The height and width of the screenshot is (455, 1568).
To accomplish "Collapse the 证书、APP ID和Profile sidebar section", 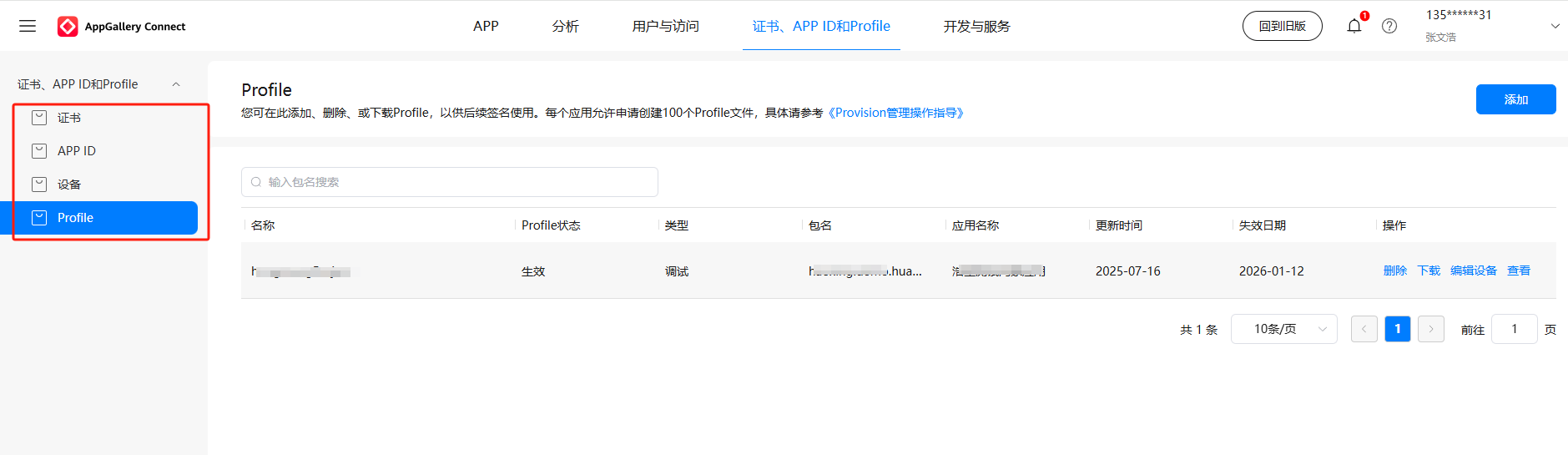I will click(x=176, y=84).
